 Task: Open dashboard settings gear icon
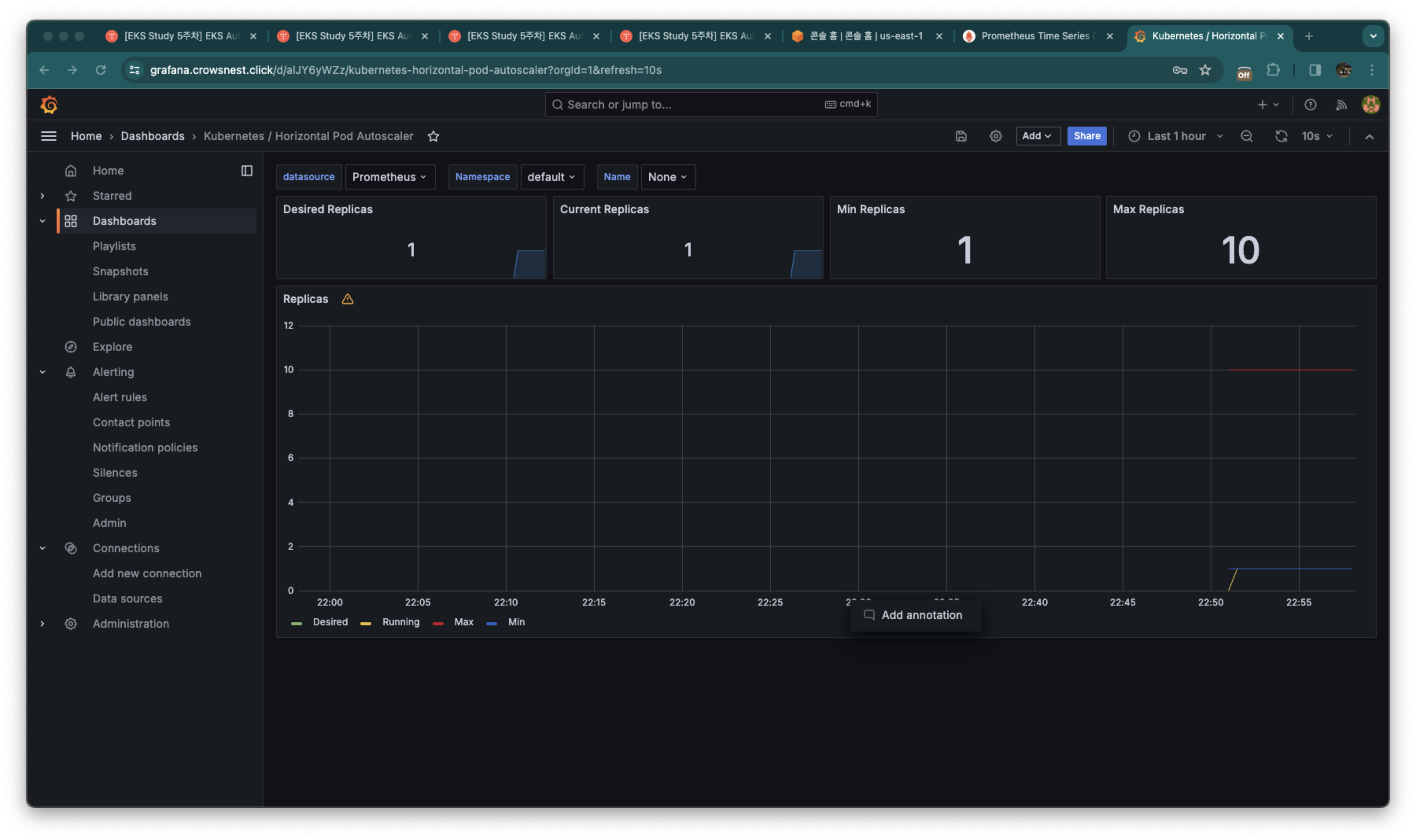click(996, 136)
